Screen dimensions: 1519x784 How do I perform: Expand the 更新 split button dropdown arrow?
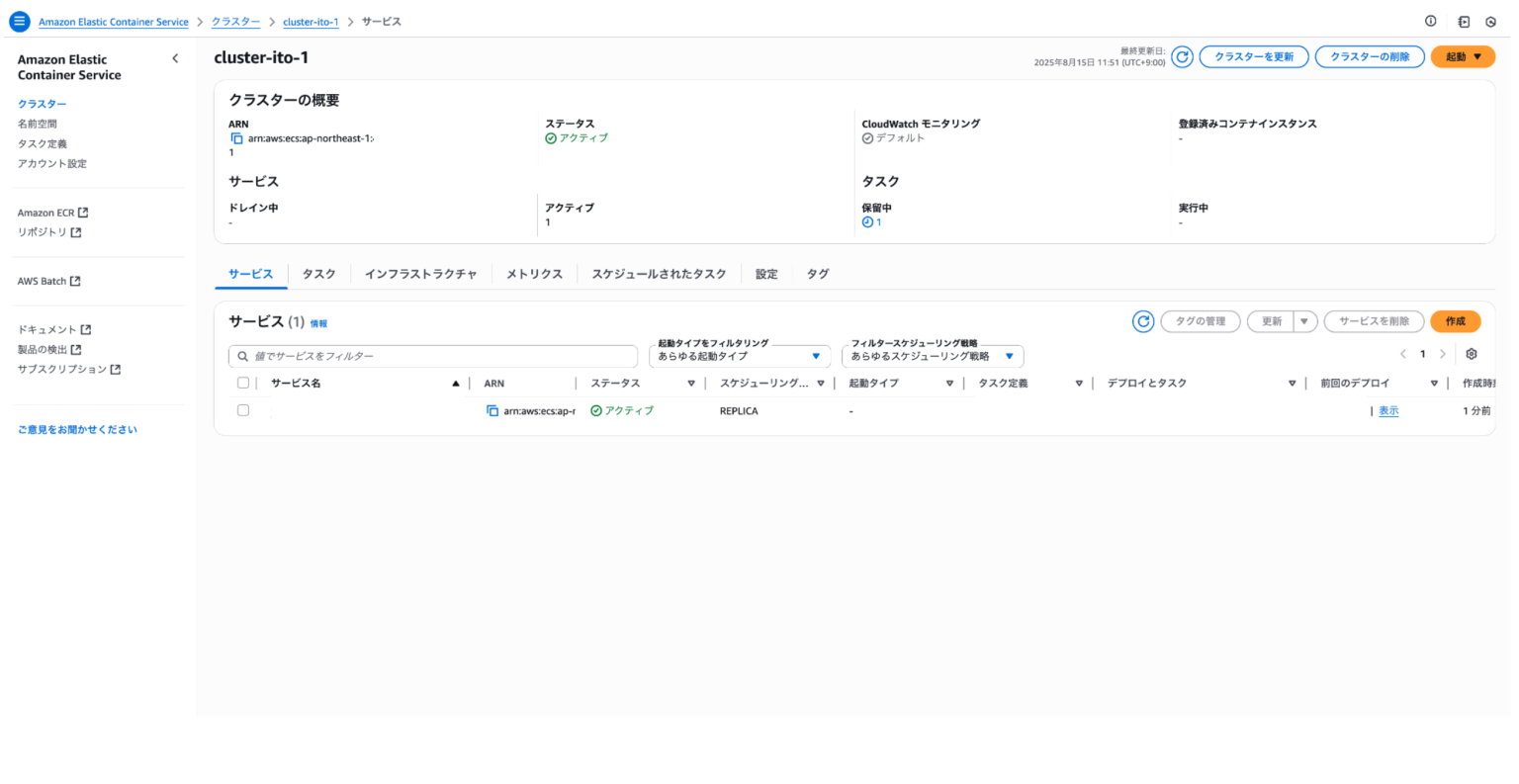coord(1304,320)
